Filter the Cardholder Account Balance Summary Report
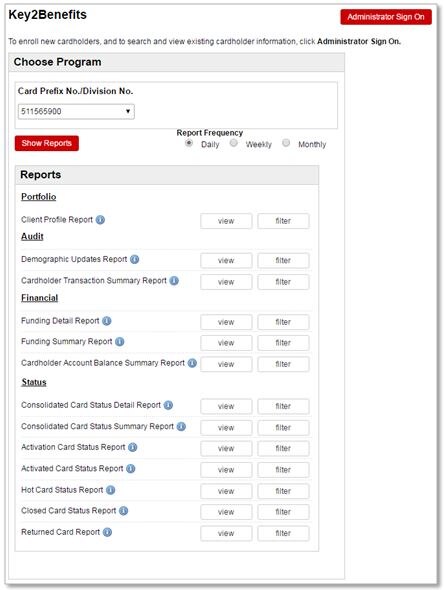The height and width of the screenshot is (590, 444). pyautogui.click(x=283, y=364)
